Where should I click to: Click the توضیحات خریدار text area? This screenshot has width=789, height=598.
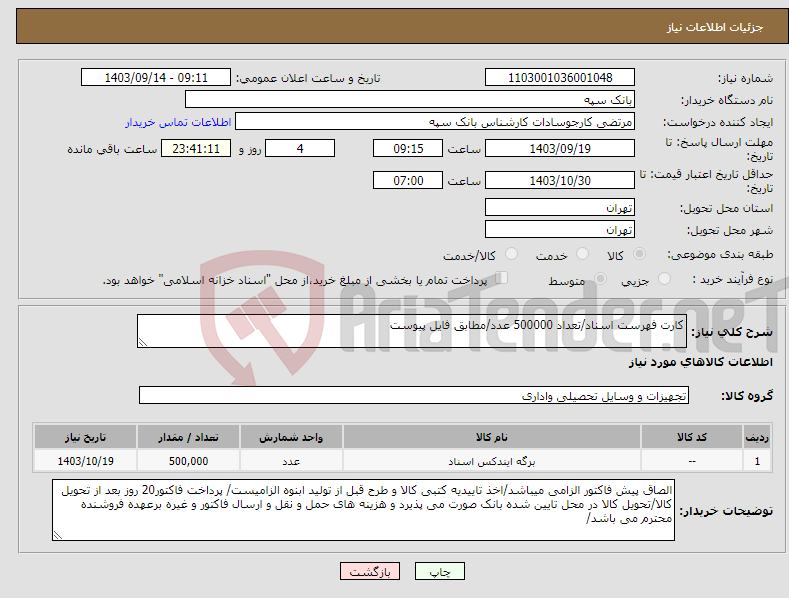tap(363, 510)
